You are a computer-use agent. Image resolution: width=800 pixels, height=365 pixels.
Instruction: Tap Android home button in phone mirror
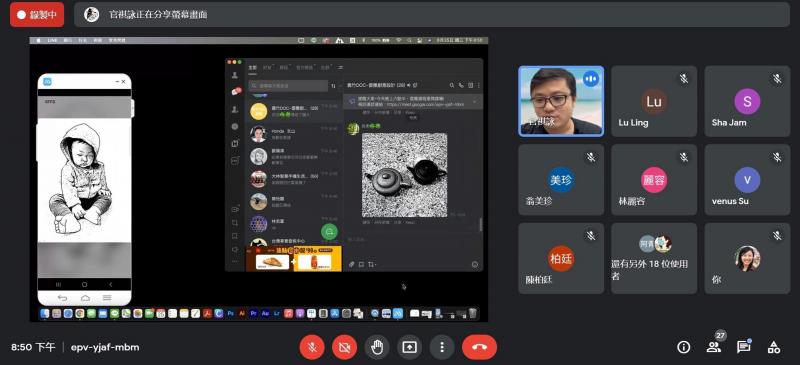85,284
